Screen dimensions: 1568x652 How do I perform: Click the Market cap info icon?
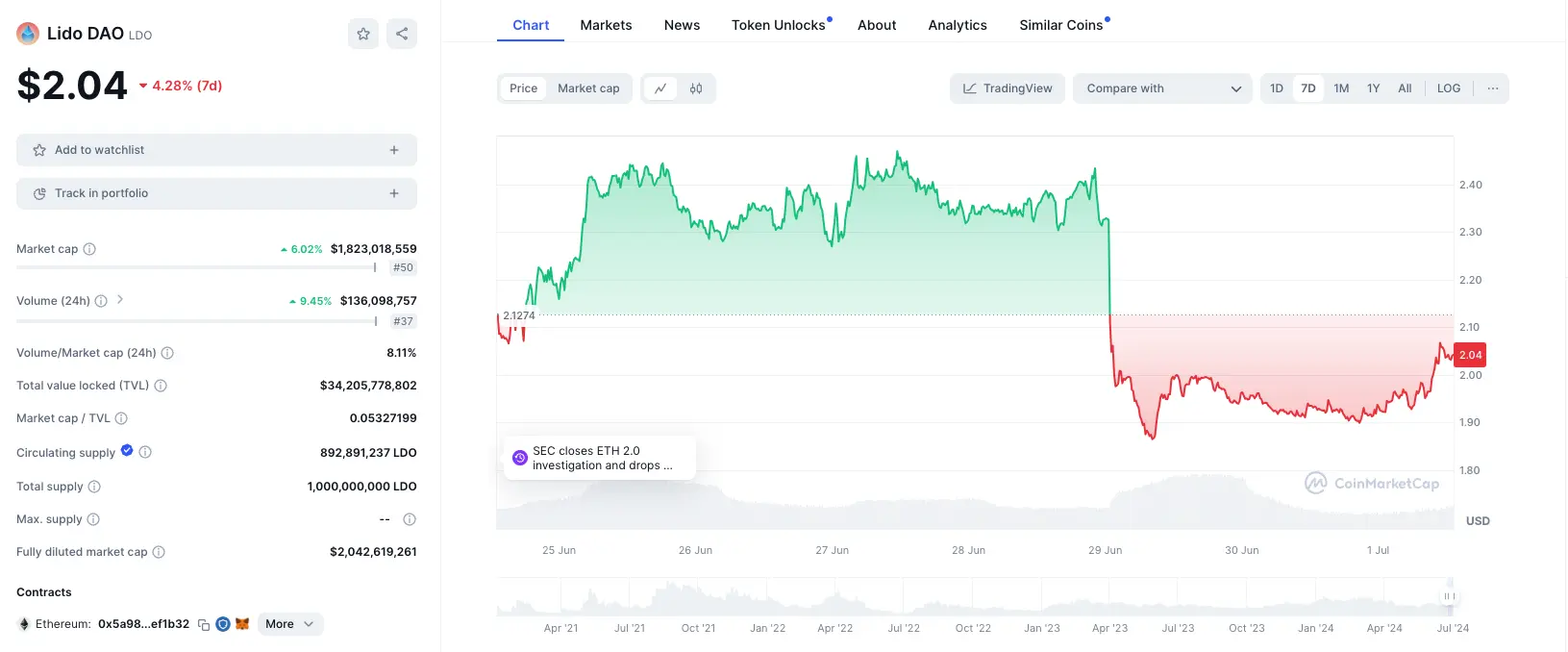pos(89,249)
